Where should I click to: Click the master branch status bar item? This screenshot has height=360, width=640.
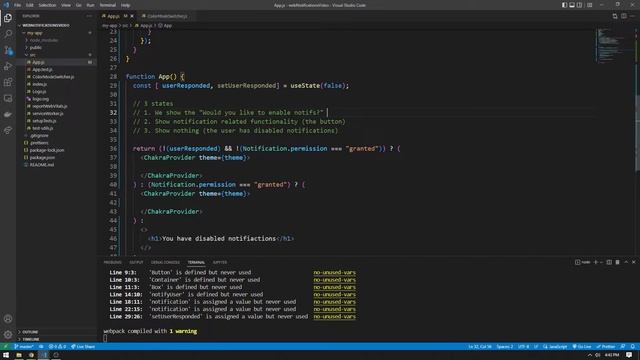[24, 347]
